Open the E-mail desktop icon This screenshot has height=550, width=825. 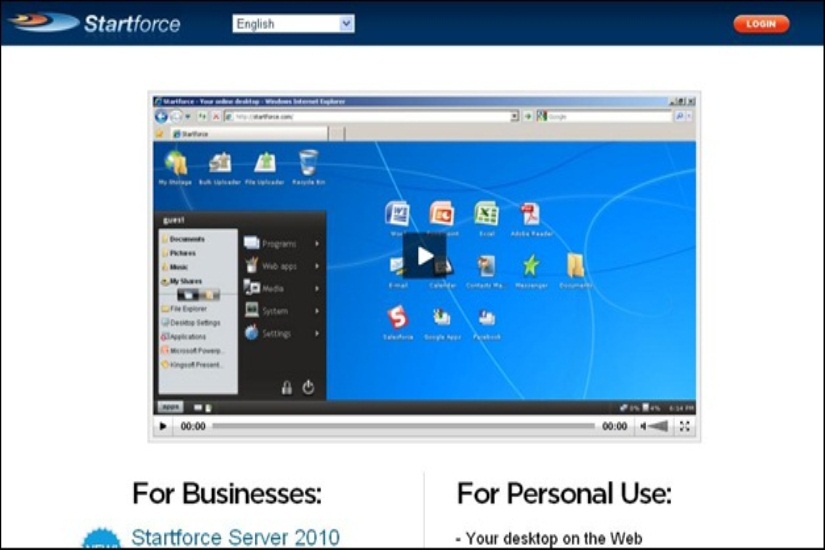(x=397, y=271)
